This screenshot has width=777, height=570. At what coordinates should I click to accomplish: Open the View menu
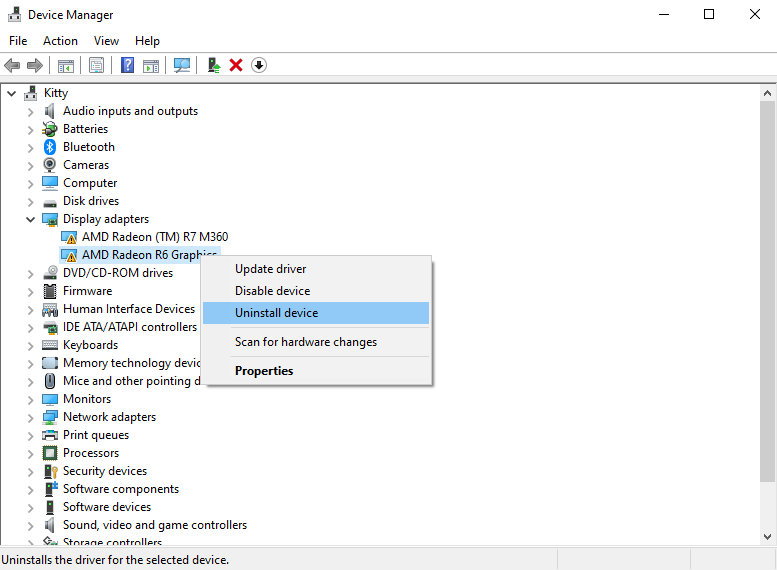107,41
